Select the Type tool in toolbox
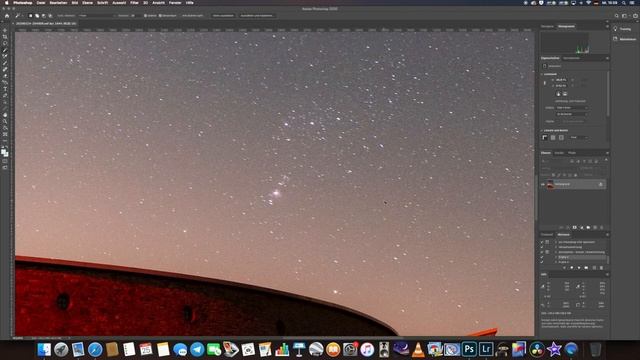This screenshot has width=640, height=360. 5,89
